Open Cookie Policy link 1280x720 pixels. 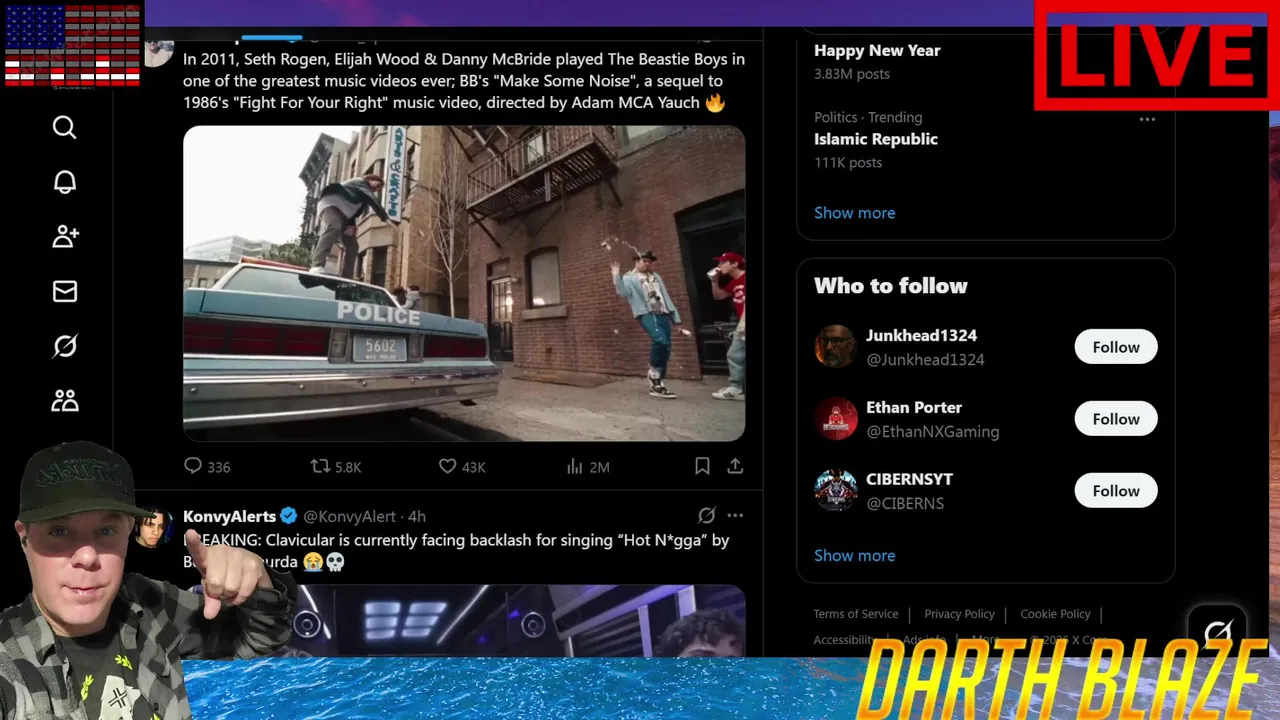(1055, 614)
